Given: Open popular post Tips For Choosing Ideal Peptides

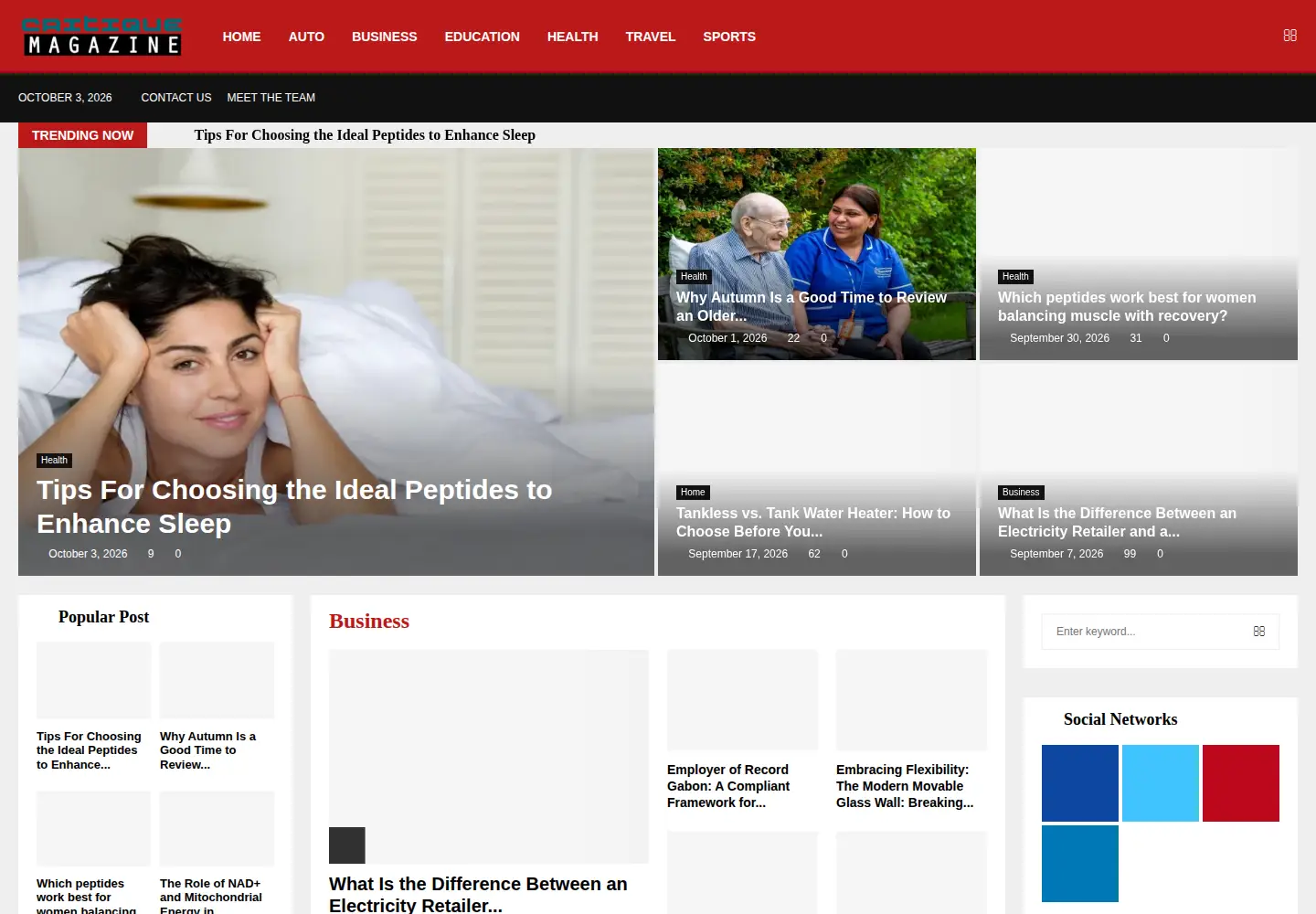Looking at the screenshot, I should (x=89, y=750).
